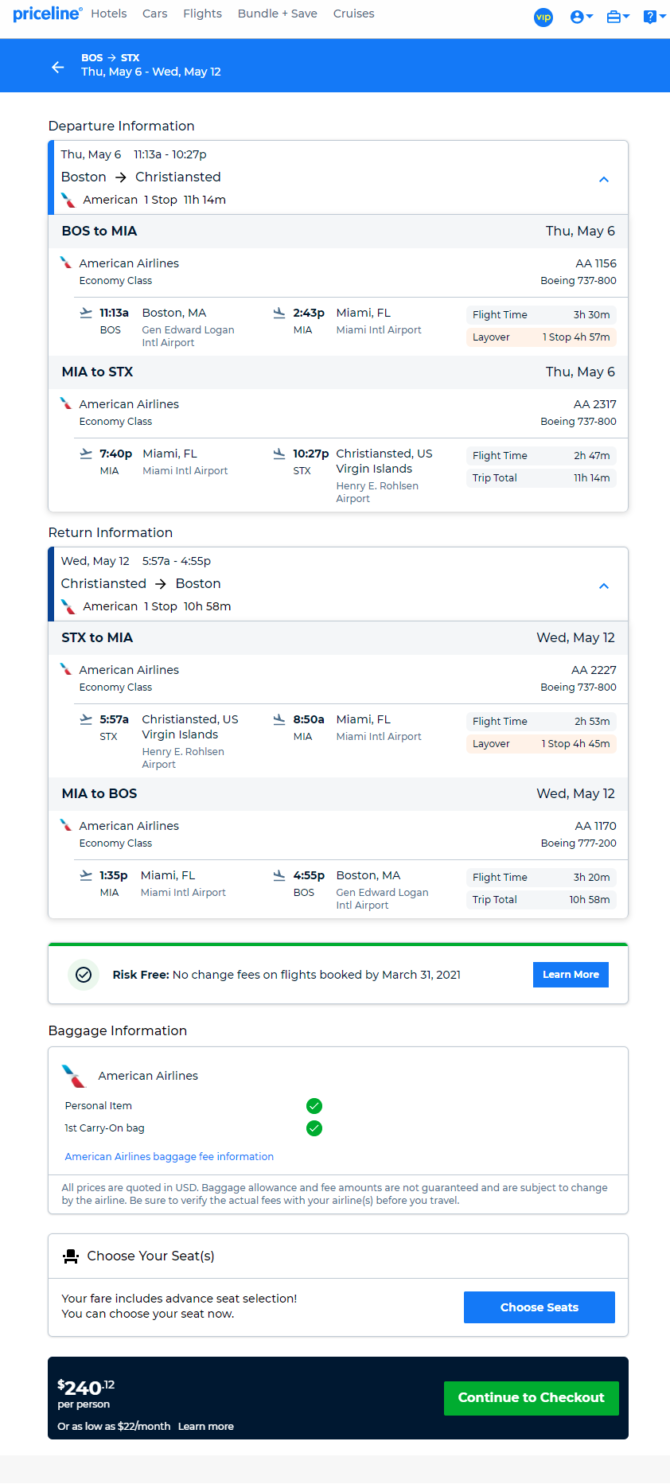The image size is (670, 1484).
Task: Click the BOS to MIA segment header
Action: tap(339, 231)
